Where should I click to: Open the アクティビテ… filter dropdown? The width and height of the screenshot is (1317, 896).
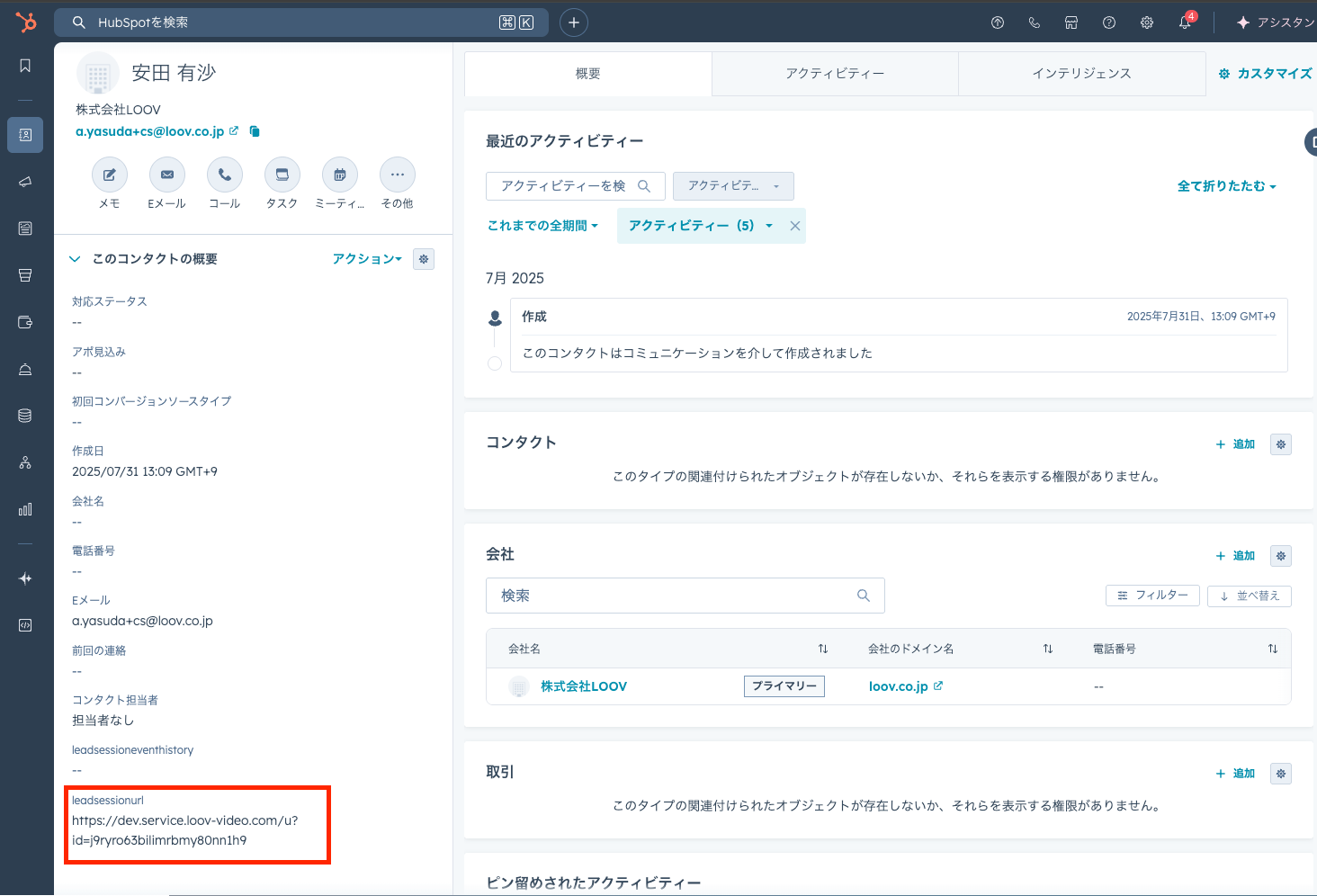point(733,186)
